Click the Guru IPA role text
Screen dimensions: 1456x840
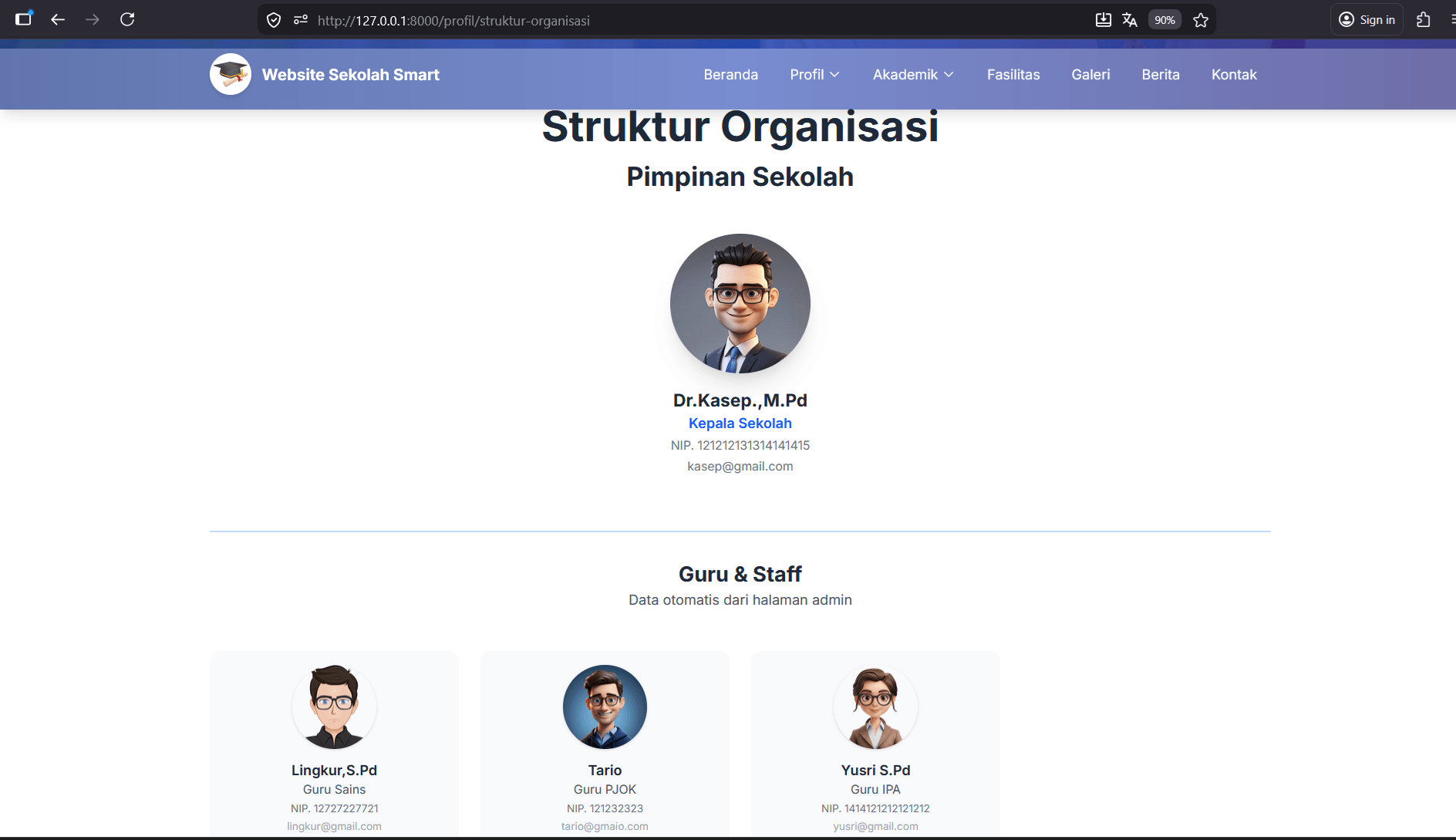[x=876, y=790]
